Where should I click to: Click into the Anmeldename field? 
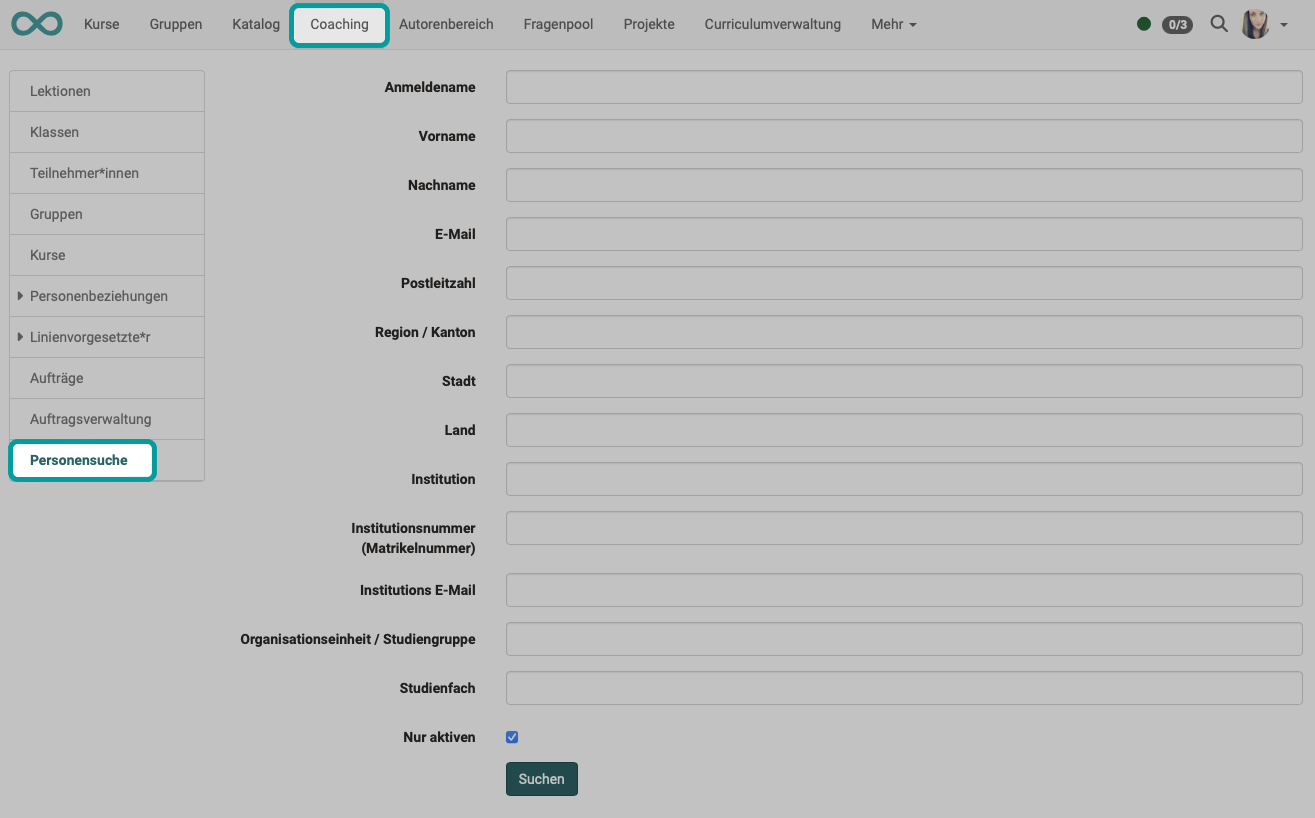[903, 87]
